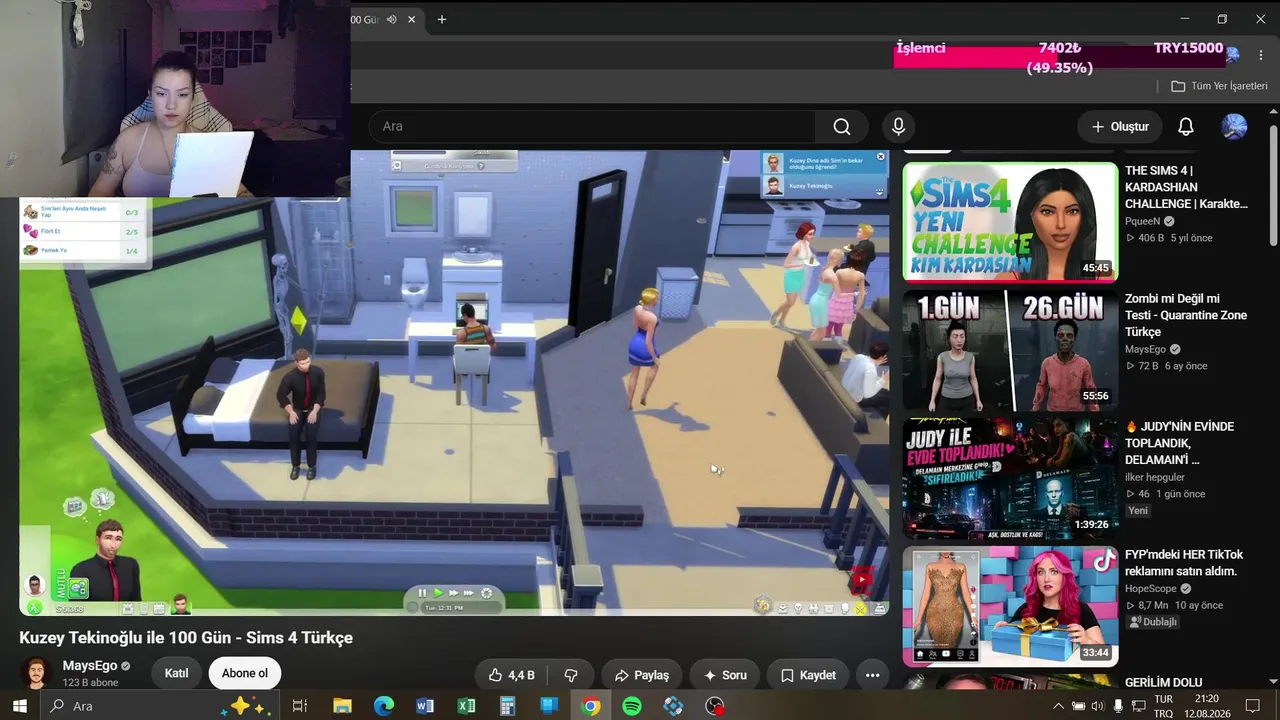This screenshot has height=720, width=1280.
Task: Like the video with 4,4 B thumbs-up
Action: [x=511, y=675]
